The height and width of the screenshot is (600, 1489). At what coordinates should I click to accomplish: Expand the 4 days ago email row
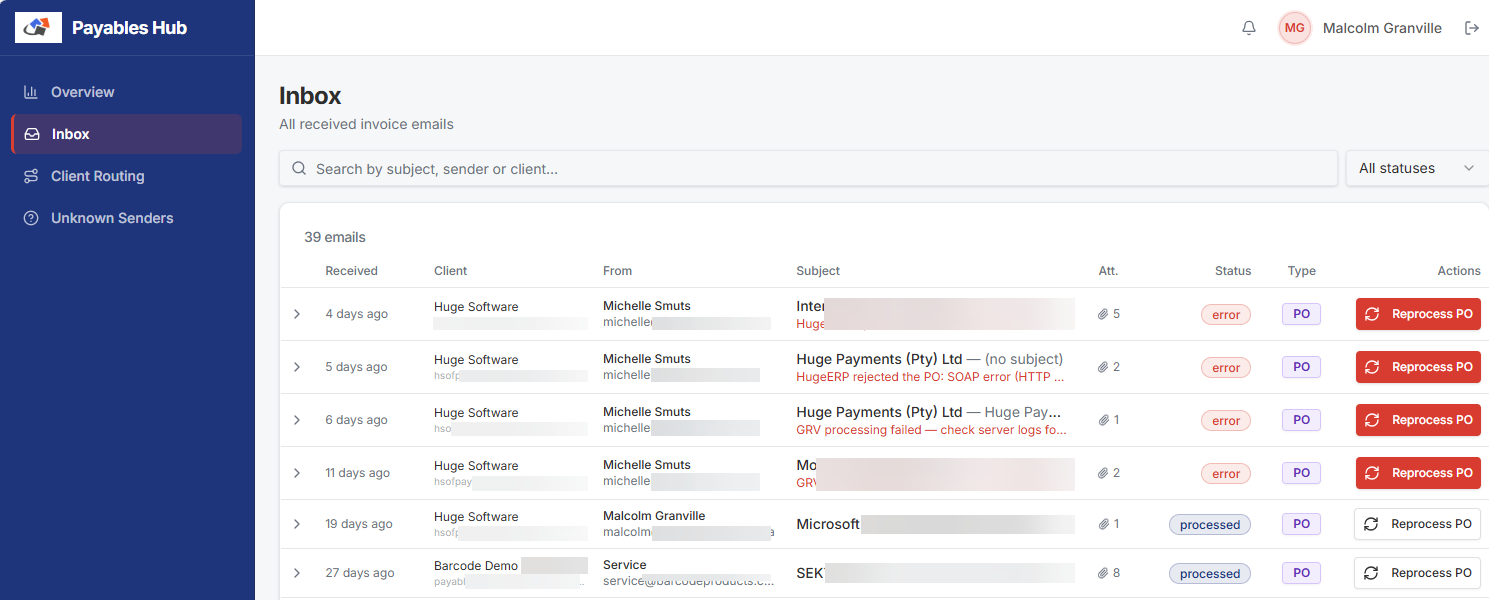[297, 314]
